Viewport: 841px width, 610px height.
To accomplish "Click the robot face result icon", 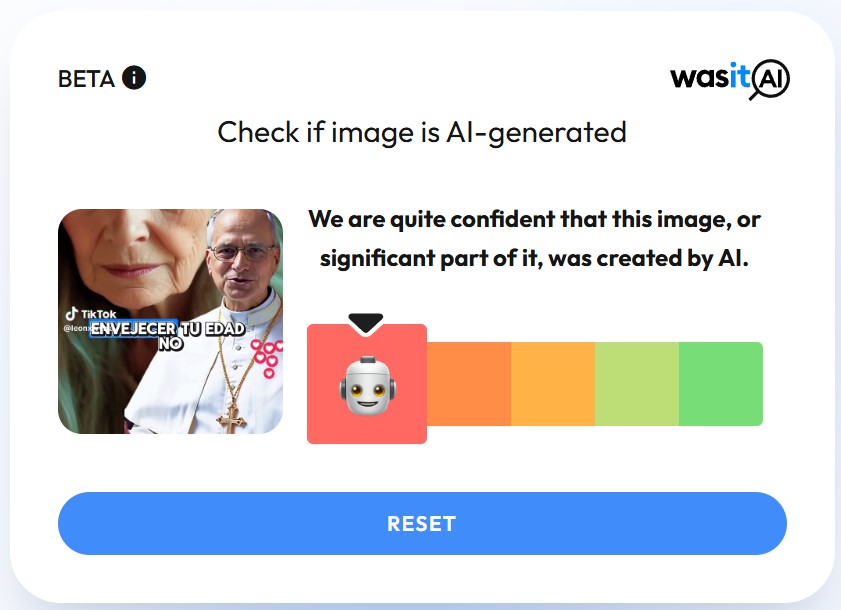I will coord(367,385).
